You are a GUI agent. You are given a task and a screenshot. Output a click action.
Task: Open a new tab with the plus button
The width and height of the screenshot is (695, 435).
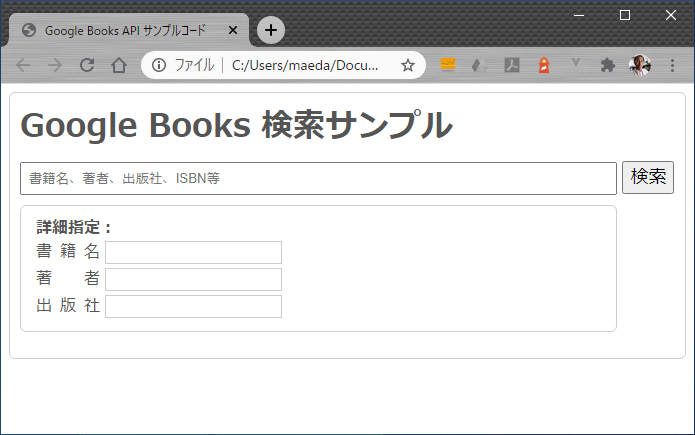click(271, 30)
